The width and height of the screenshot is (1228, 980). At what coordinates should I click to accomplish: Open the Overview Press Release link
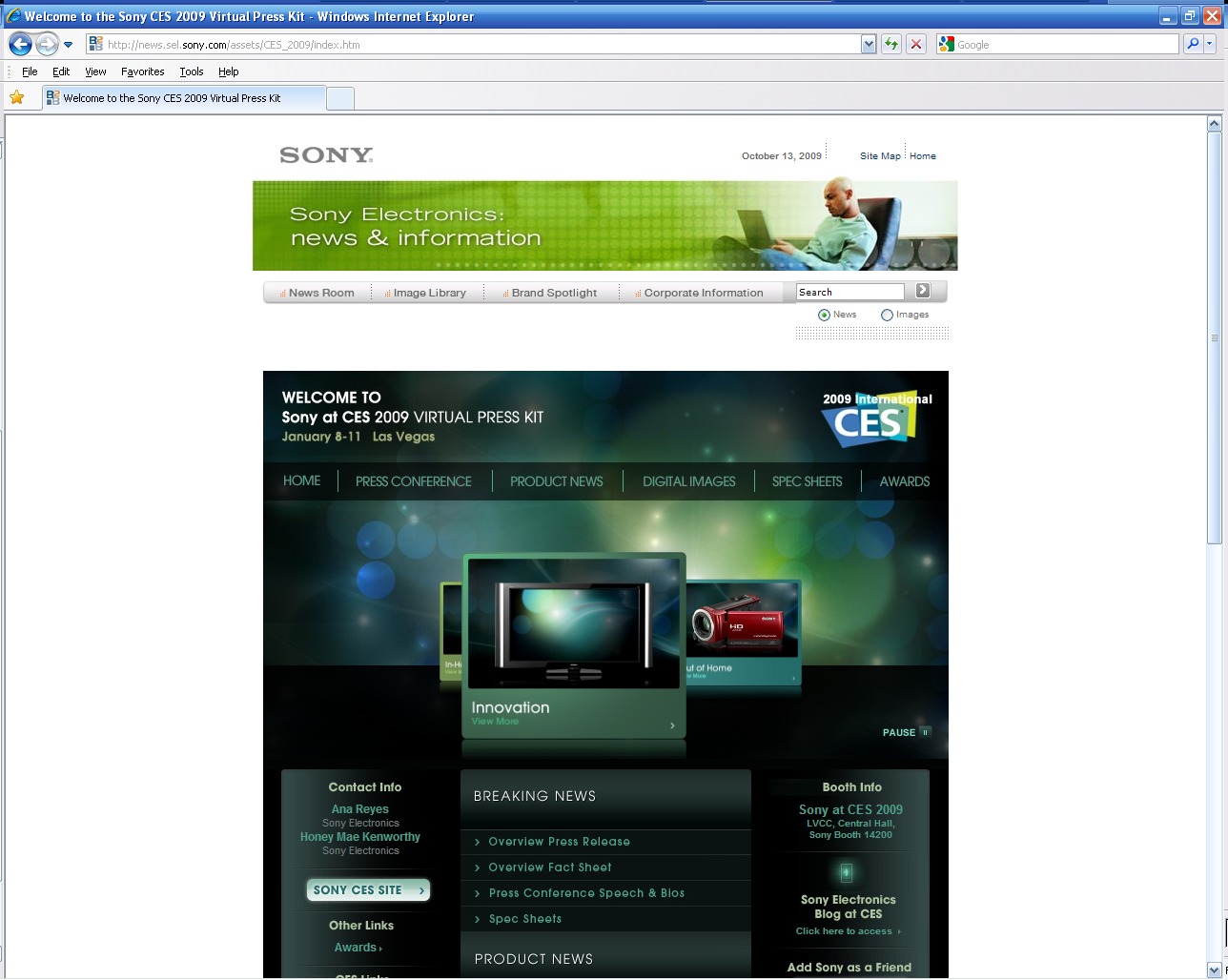559,842
